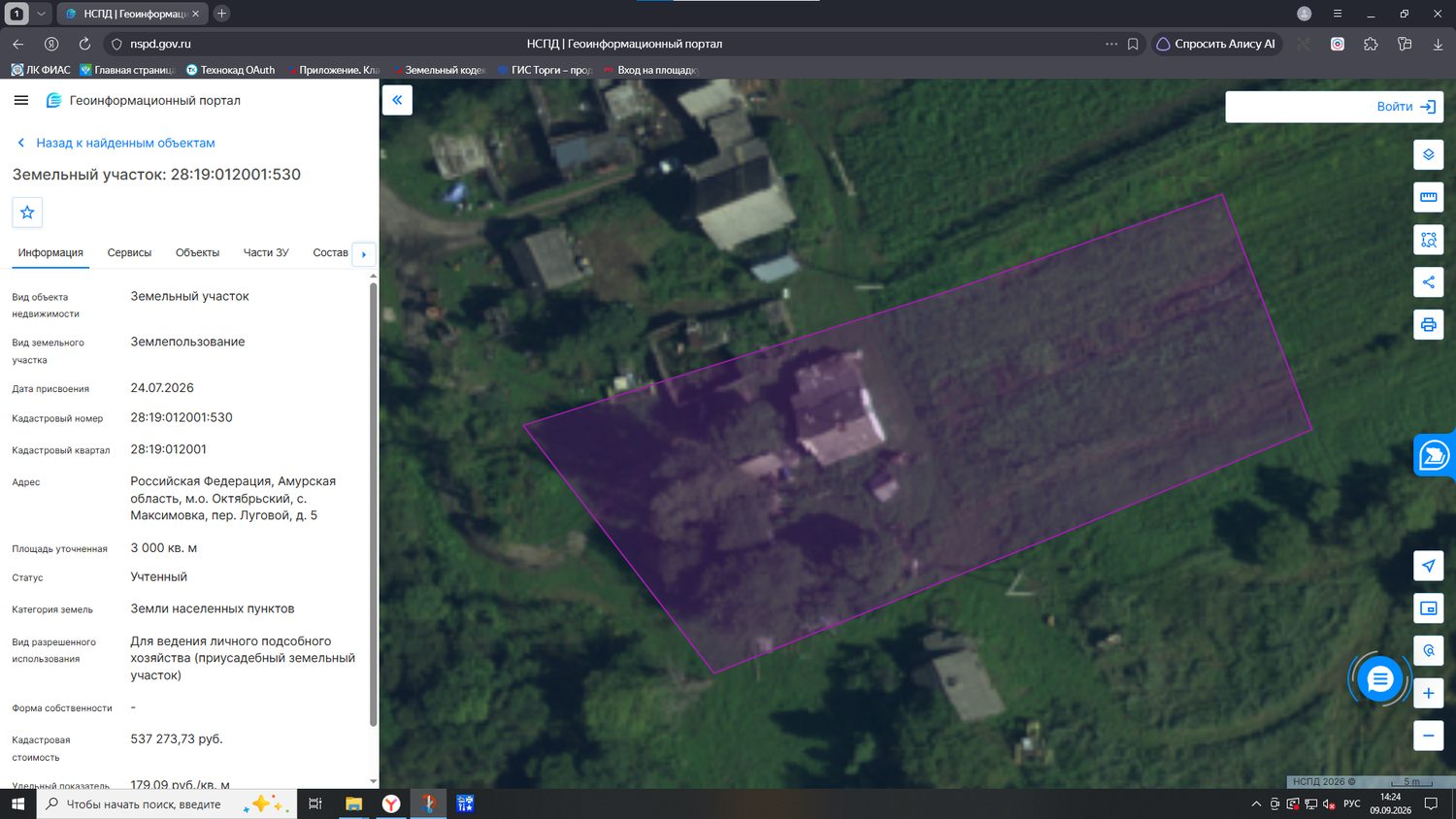
Task: Open the hamburger menu of Геоинформационный портал
Action: coord(21,100)
